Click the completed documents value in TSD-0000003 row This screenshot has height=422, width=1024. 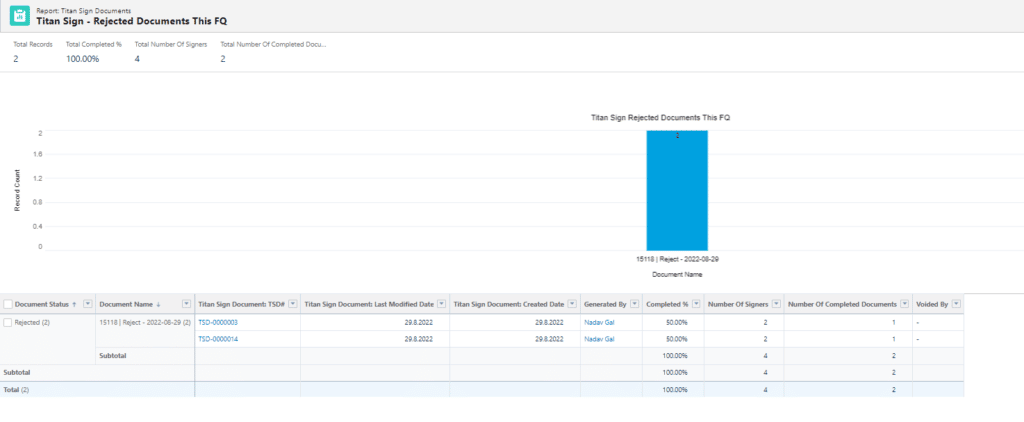point(893,323)
